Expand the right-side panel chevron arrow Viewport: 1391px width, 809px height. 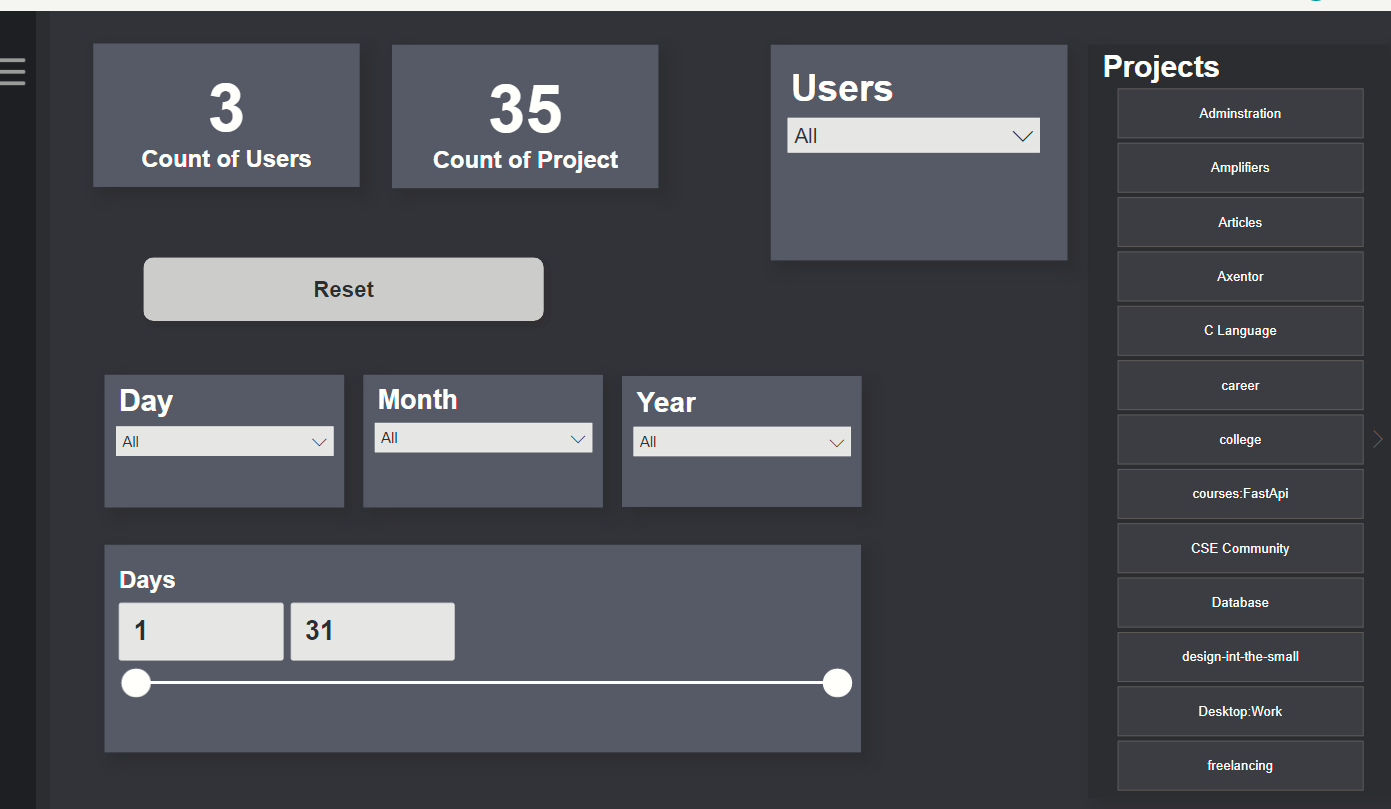pos(1377,438)
